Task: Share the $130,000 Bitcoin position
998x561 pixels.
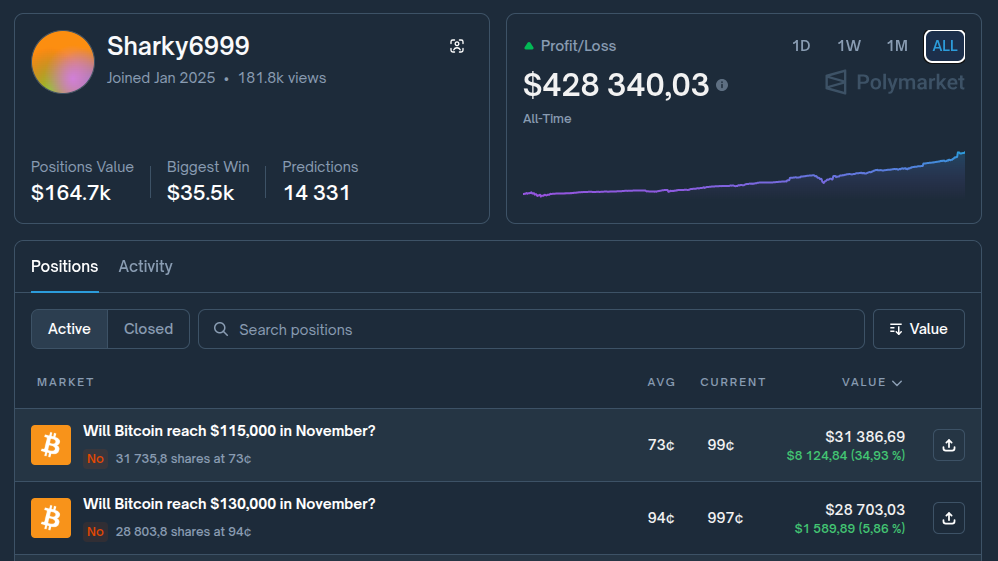Action: click(948, 518)
